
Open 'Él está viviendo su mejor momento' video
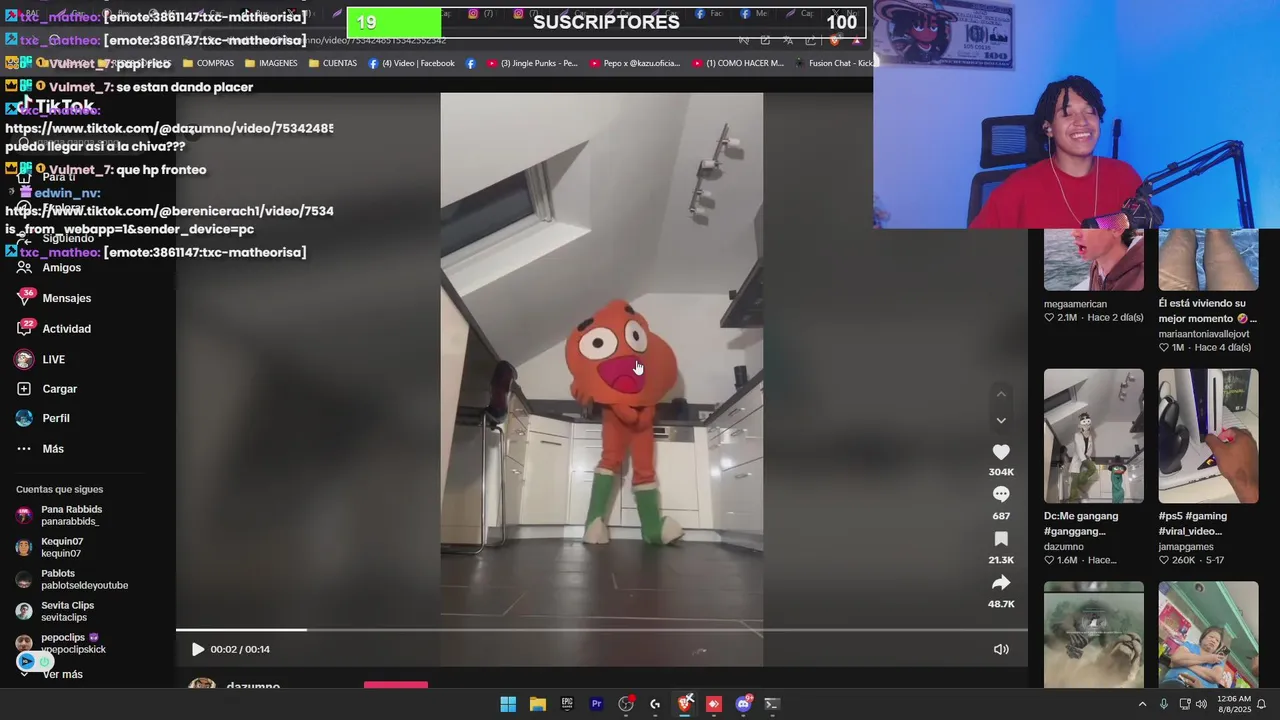click(1208, 260)
